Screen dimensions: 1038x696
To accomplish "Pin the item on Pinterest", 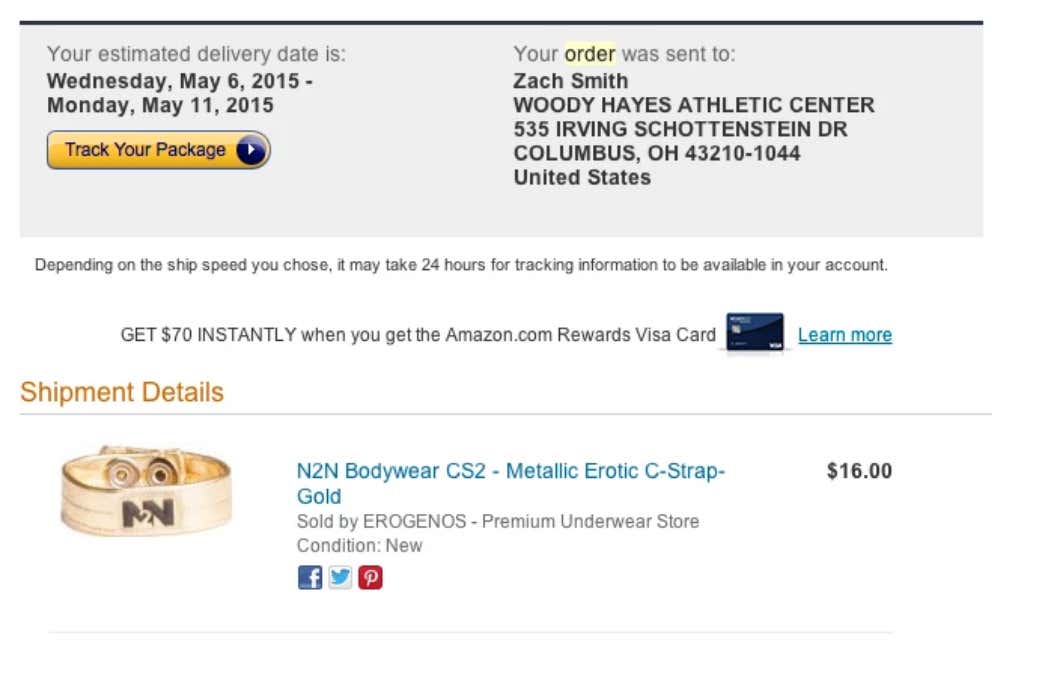I will tap(370, 578).
